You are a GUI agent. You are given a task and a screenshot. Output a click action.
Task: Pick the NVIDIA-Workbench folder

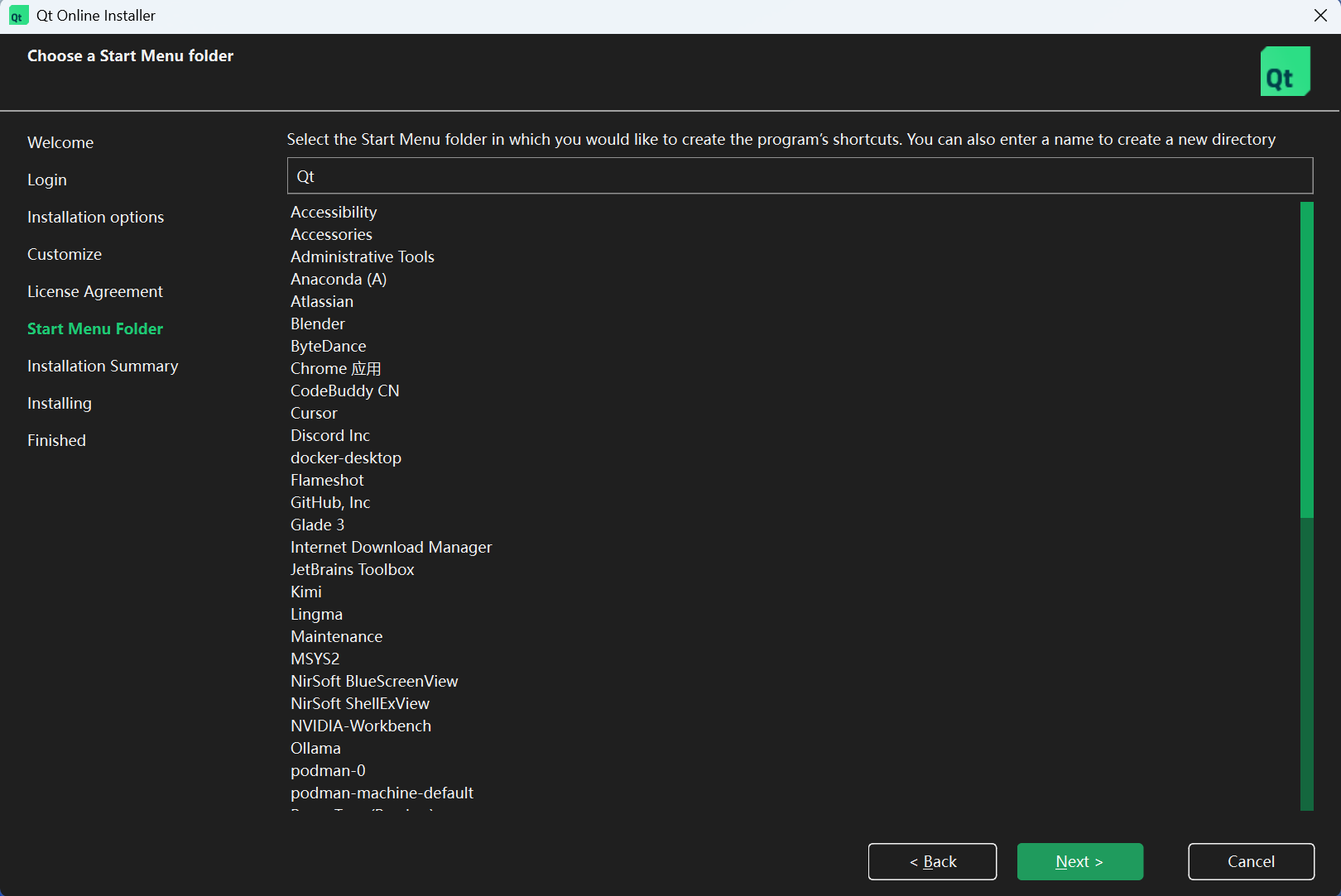point(361,726)
